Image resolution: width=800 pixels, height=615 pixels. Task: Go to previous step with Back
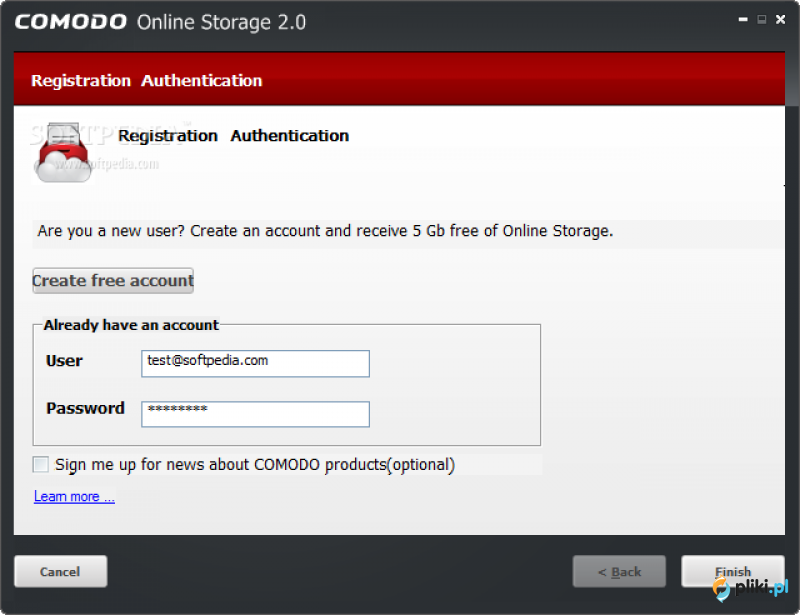(x=619, y=572)
